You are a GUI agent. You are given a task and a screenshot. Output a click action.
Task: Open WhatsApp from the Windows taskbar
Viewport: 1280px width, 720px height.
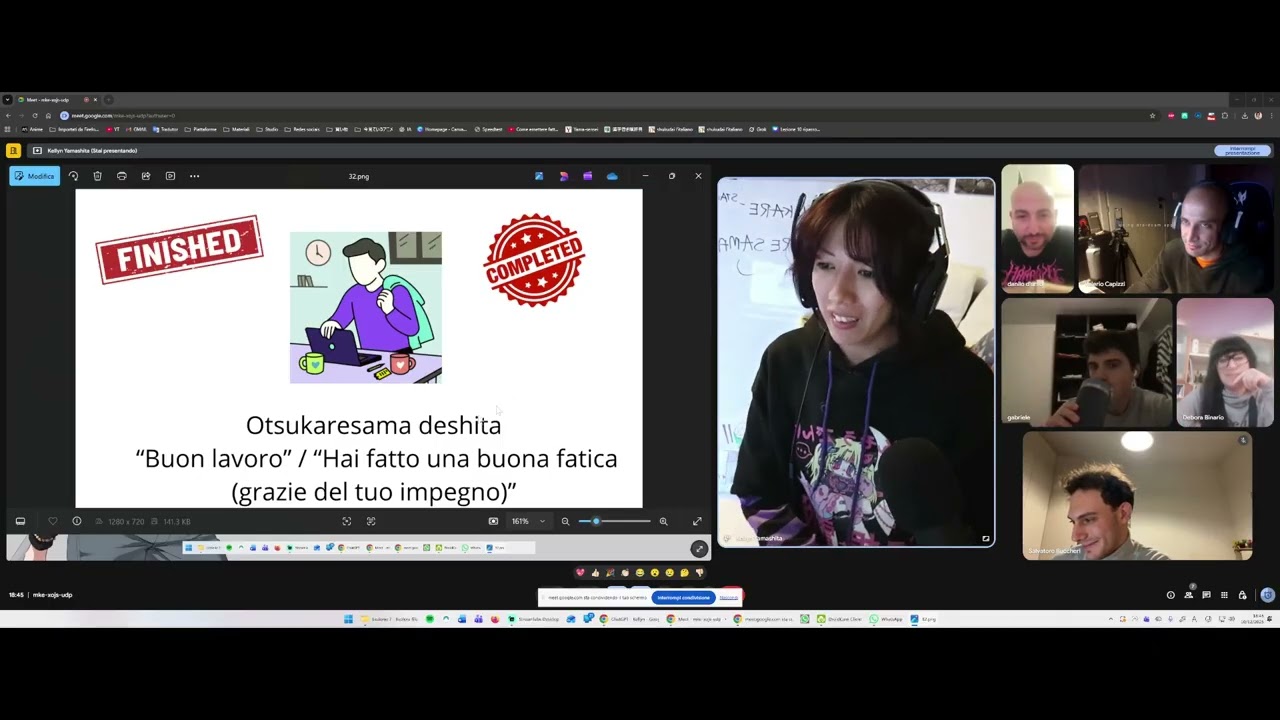point(887,619)
